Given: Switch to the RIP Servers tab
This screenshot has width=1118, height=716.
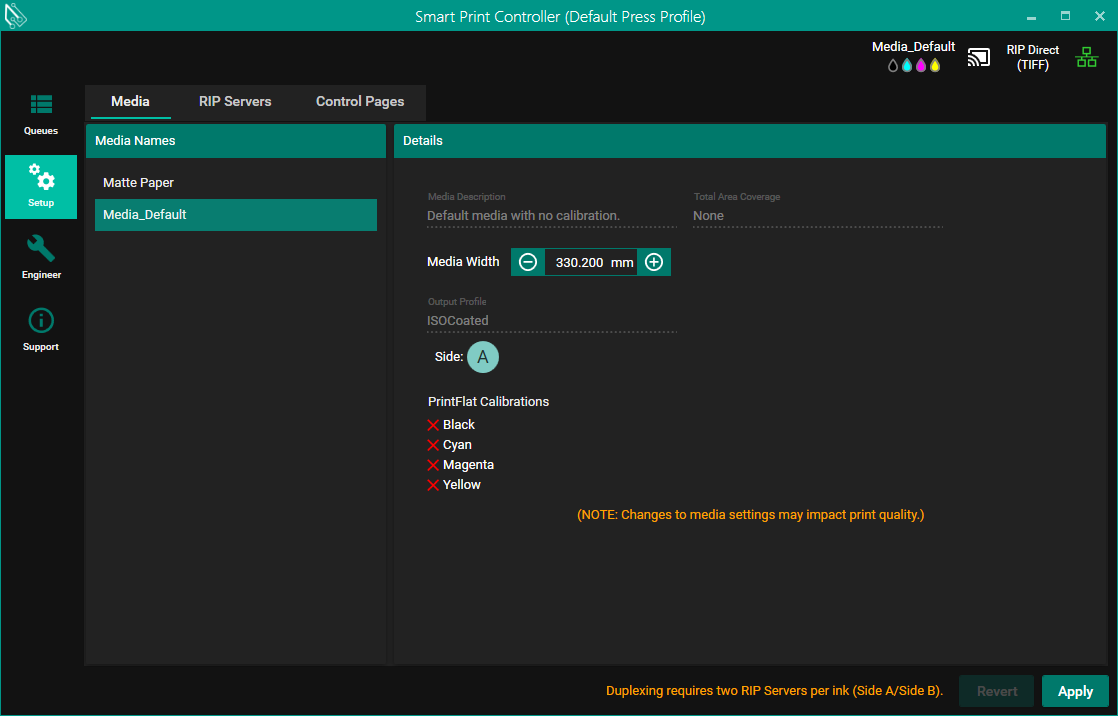Looking at the screenshot, I should 235,102.
